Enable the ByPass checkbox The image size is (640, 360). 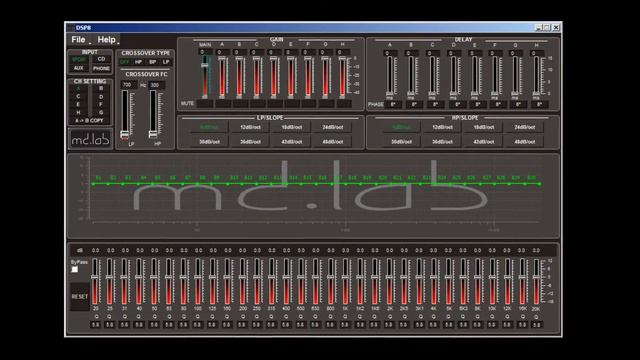(x=75, y=269)
